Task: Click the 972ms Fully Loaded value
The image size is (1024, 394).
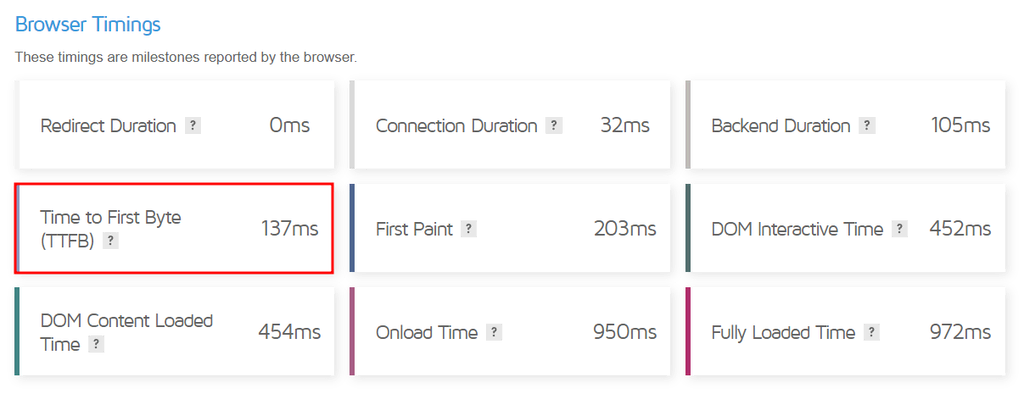Action: pyautogui.click(x=961, y=332)
